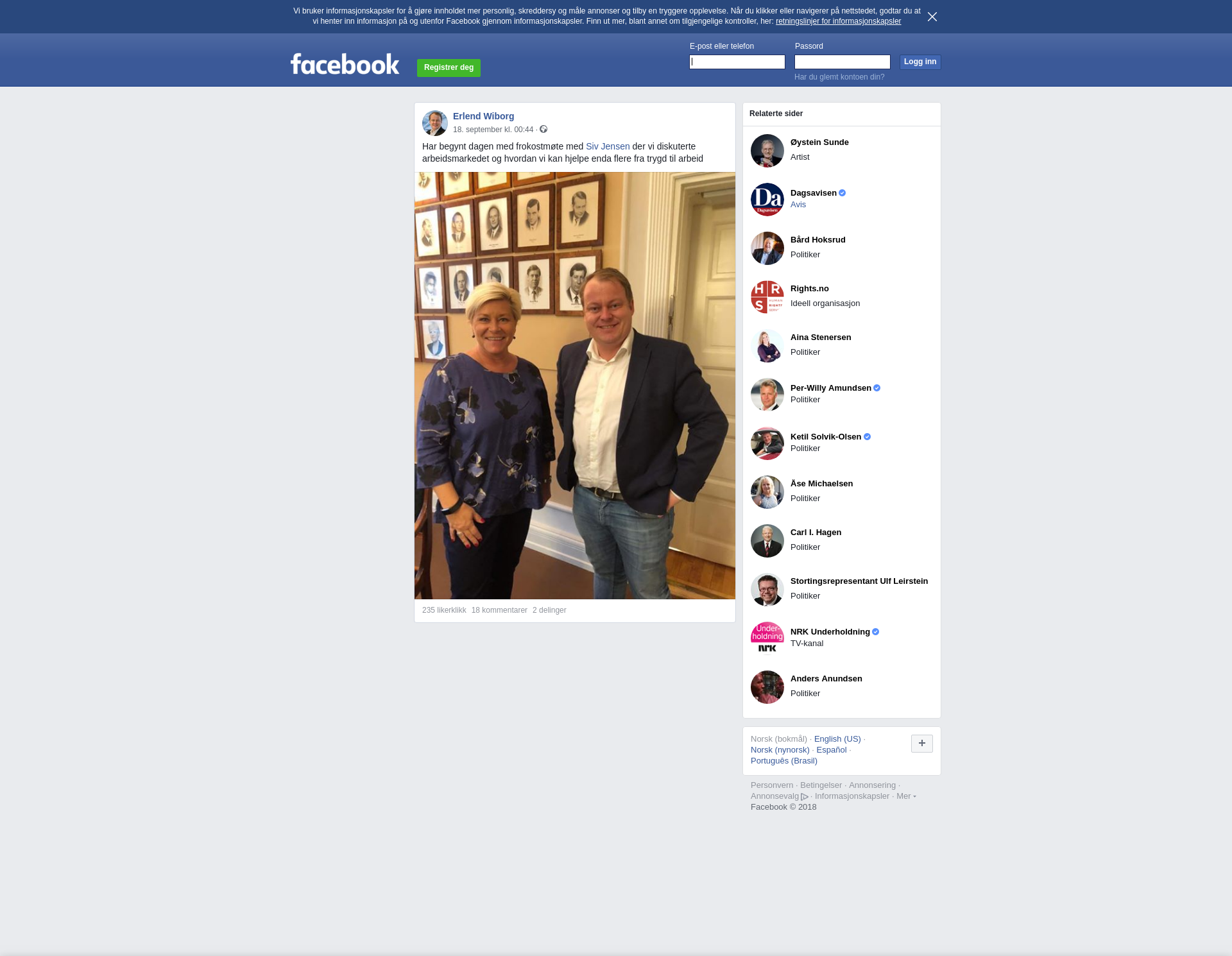Click the Facebook logo
This screenshot has height=956, width=1232.
pyautogui.click(x=345, y=64)
